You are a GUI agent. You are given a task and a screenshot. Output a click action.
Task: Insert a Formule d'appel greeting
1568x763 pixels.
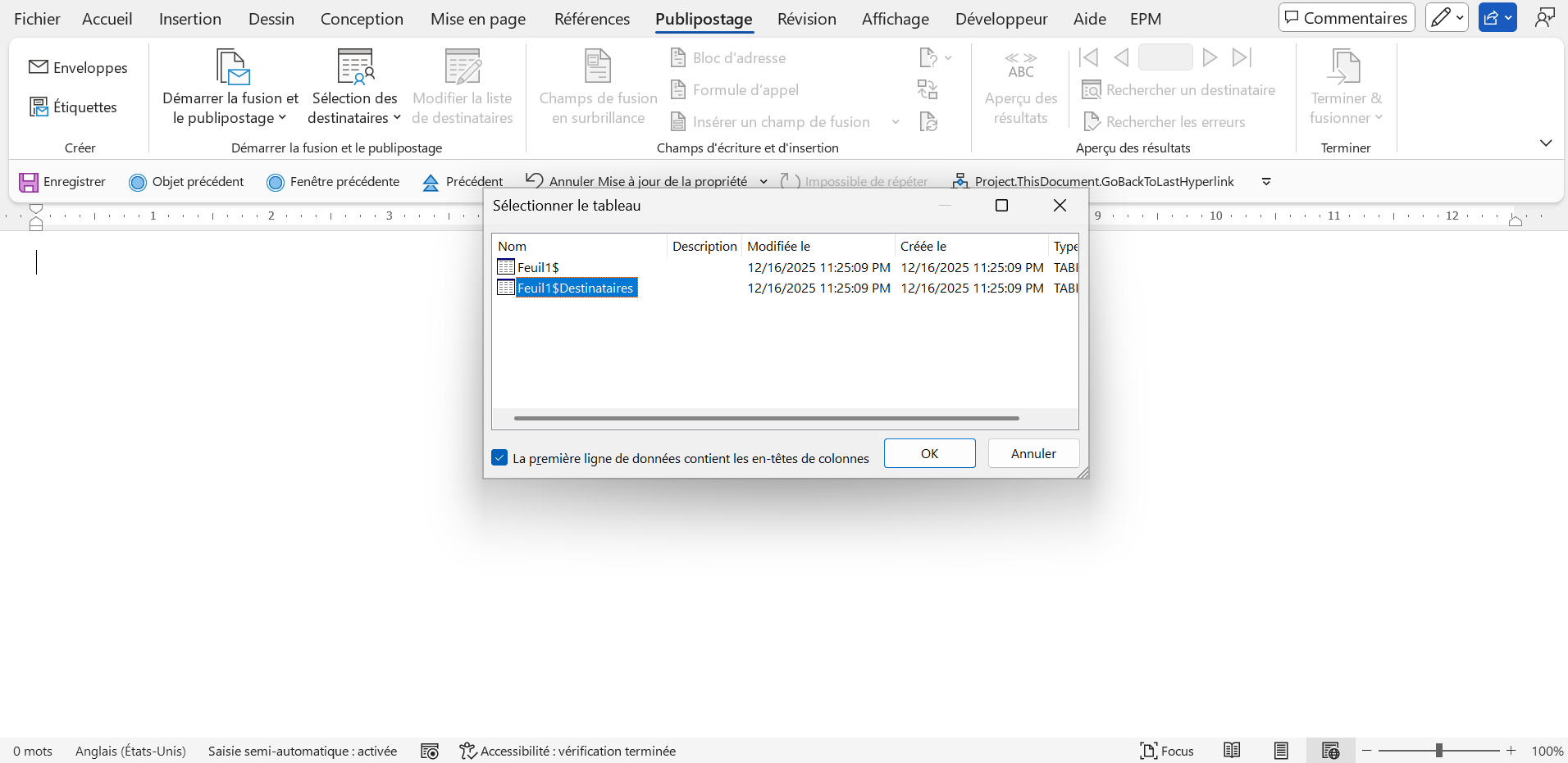(x=735, y=89)
